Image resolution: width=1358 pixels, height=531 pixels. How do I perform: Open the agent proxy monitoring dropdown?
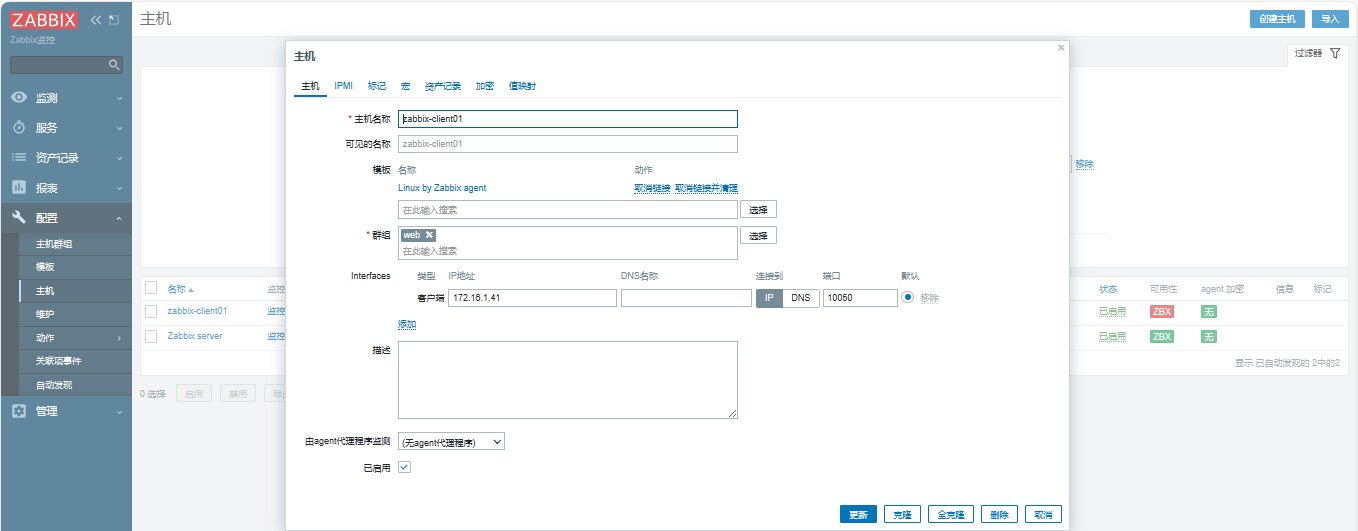pos(451,441)
